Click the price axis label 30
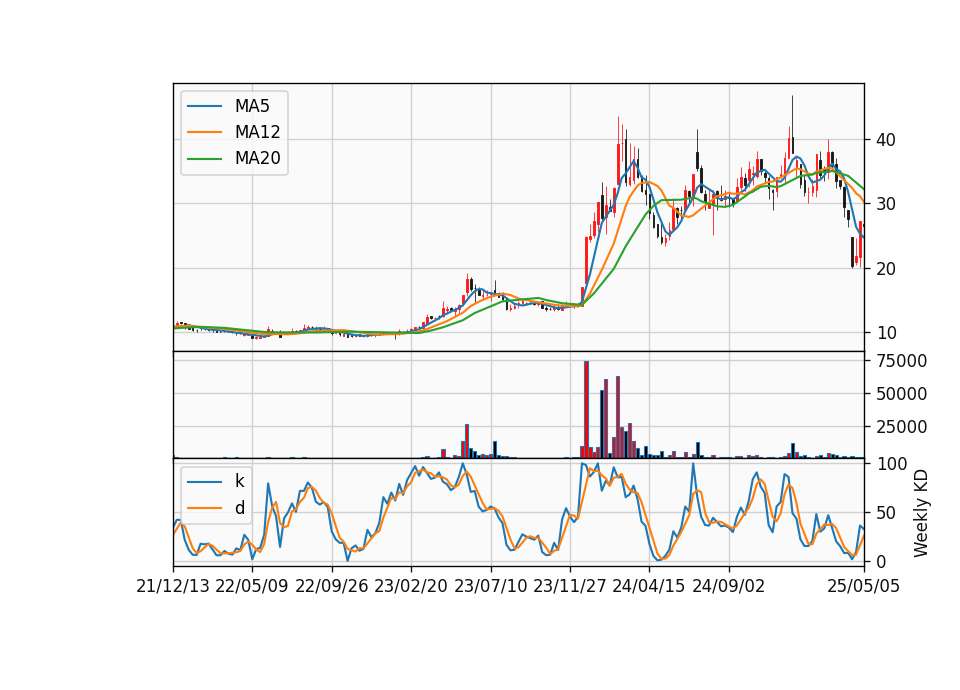The image size is (960, 690). [886, 204]
